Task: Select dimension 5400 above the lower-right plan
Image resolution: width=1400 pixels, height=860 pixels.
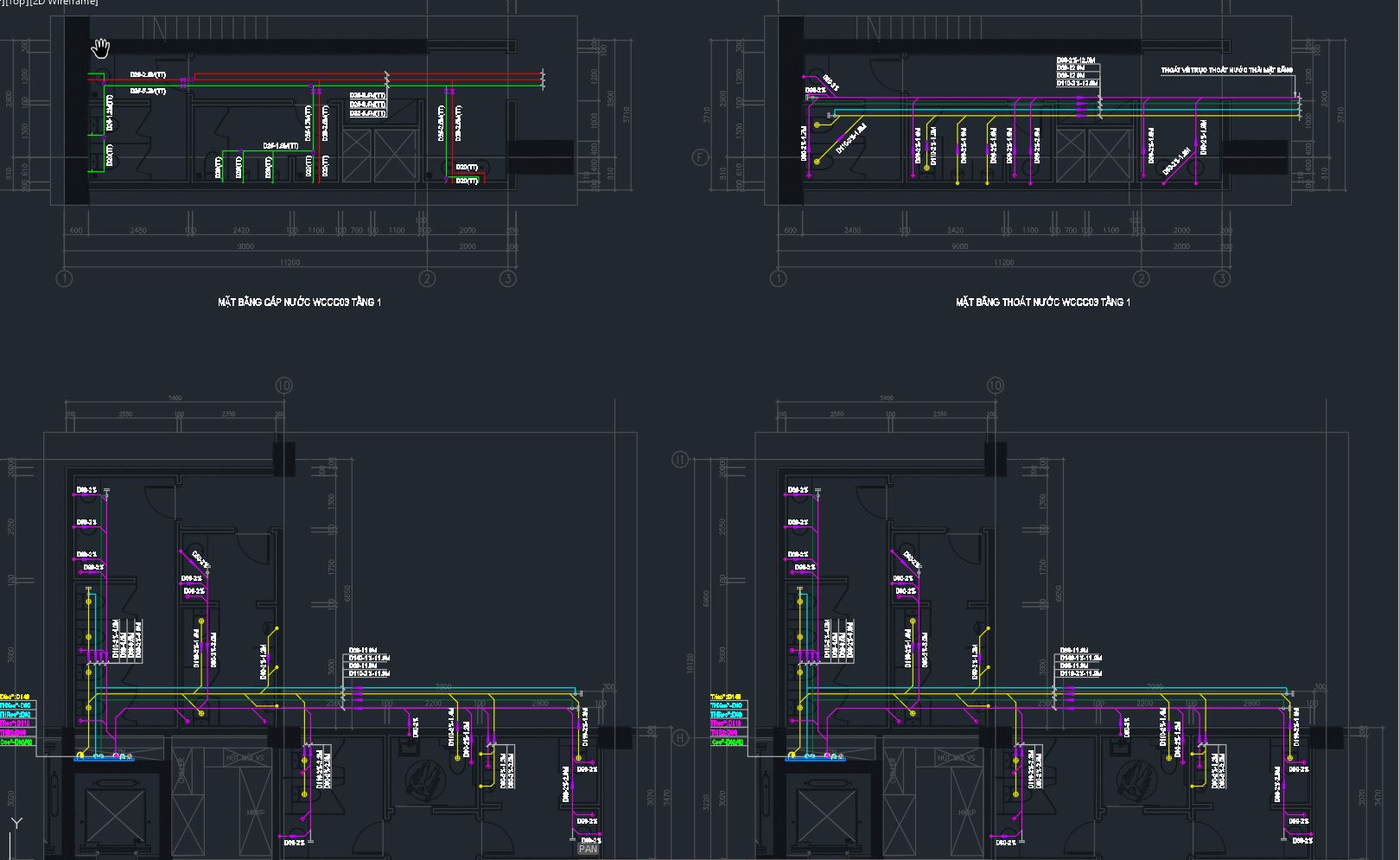Action: click(887, 398)
